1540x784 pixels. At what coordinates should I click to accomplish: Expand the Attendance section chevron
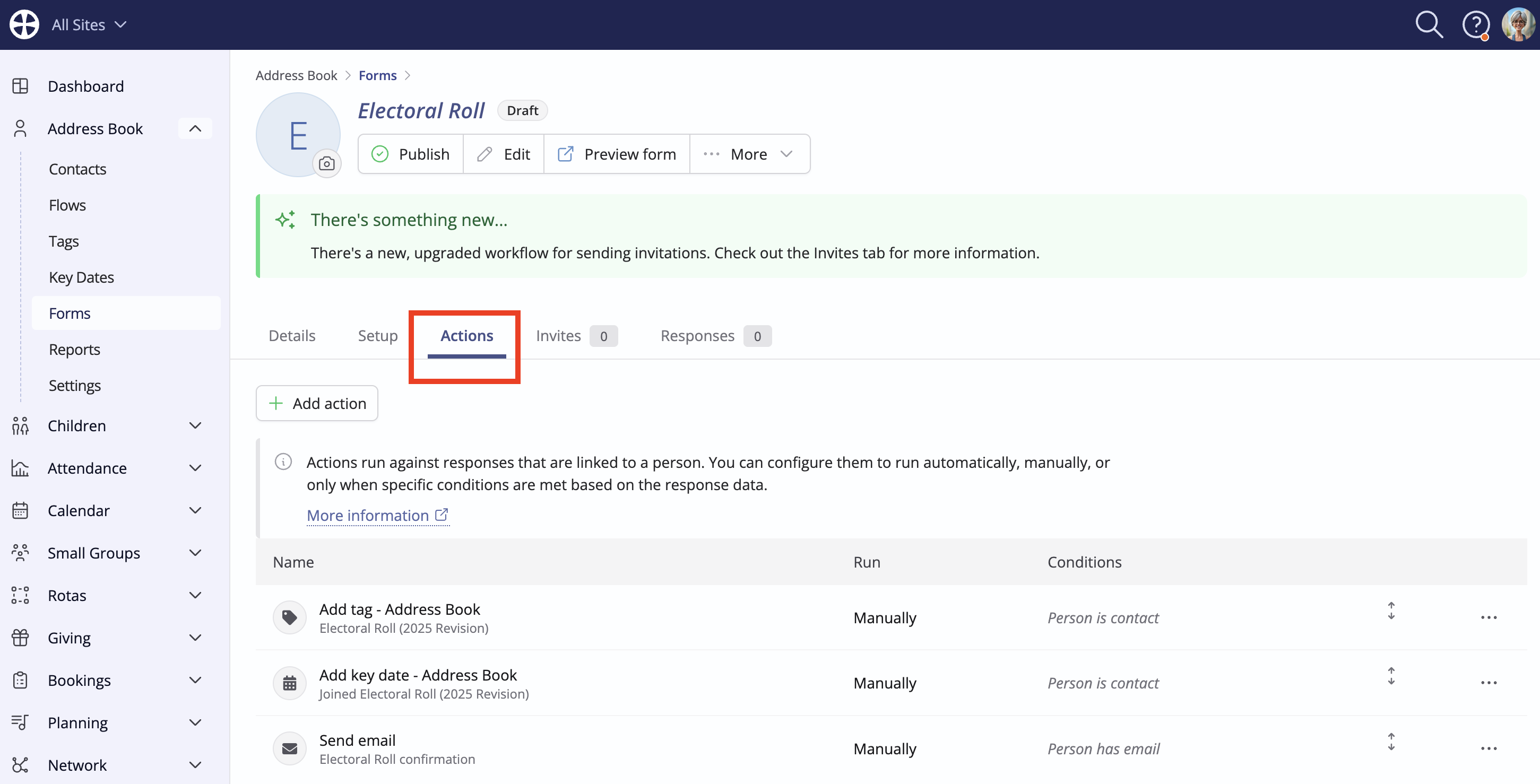point(195,468)
